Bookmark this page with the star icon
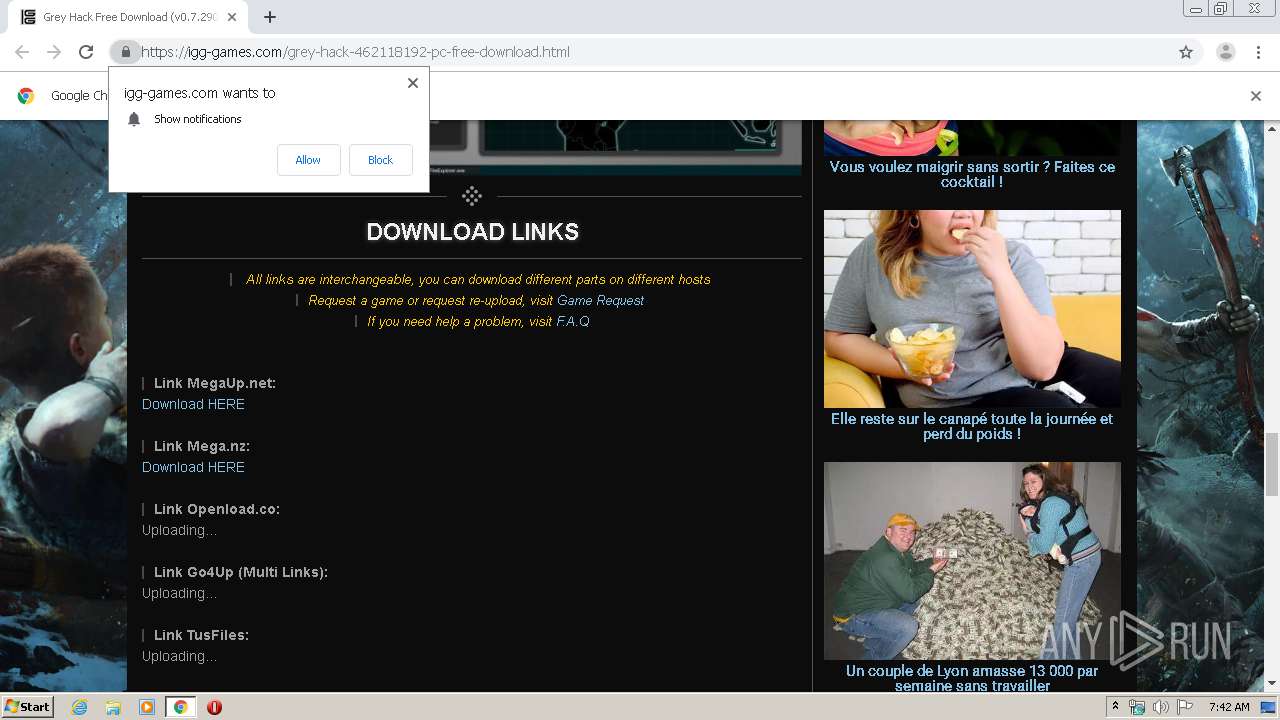The height and width of the screenshot is (720, 1280). (x=1186, y=52)
